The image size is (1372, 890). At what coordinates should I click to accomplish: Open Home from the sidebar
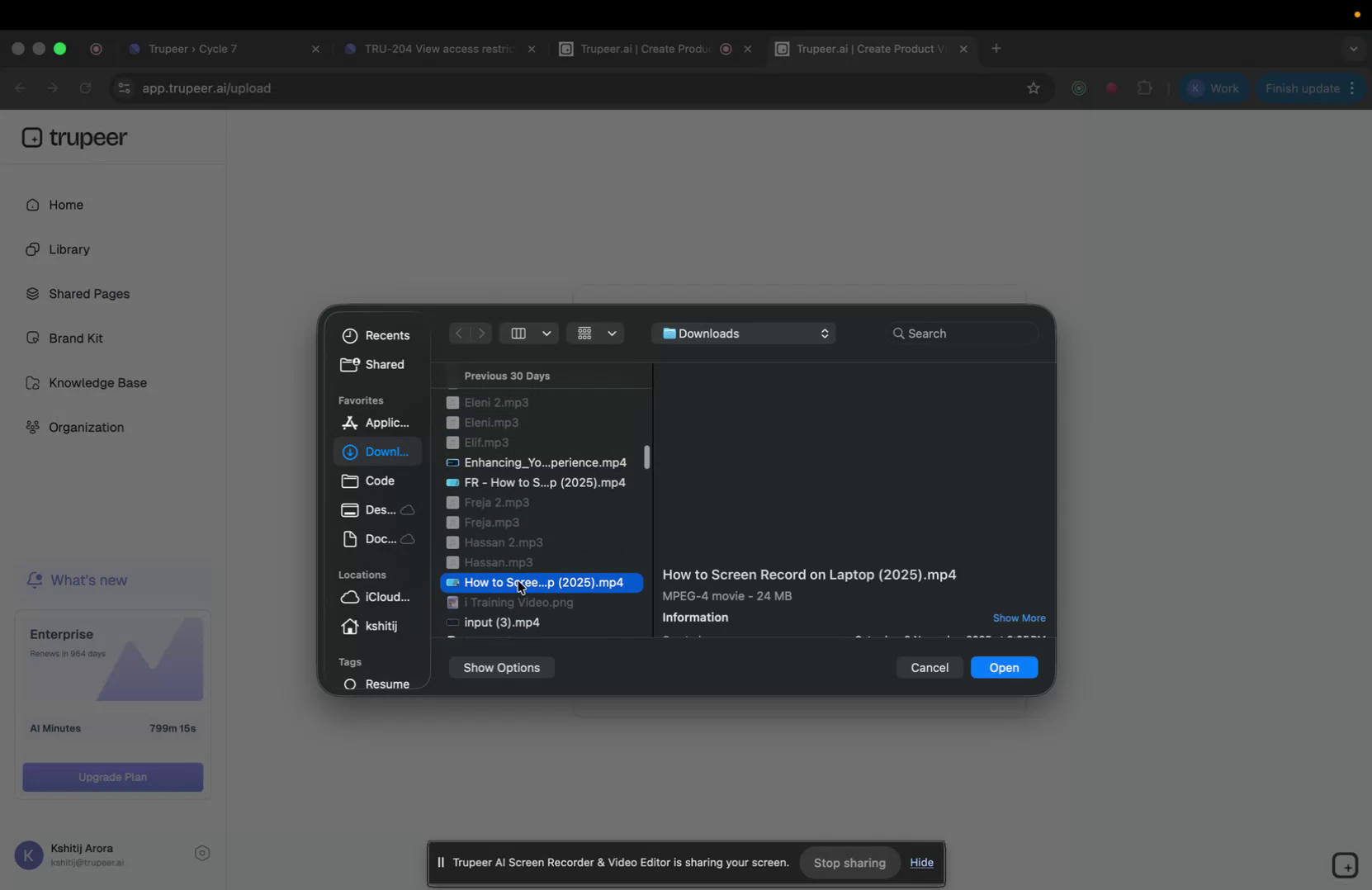(64, 205)
